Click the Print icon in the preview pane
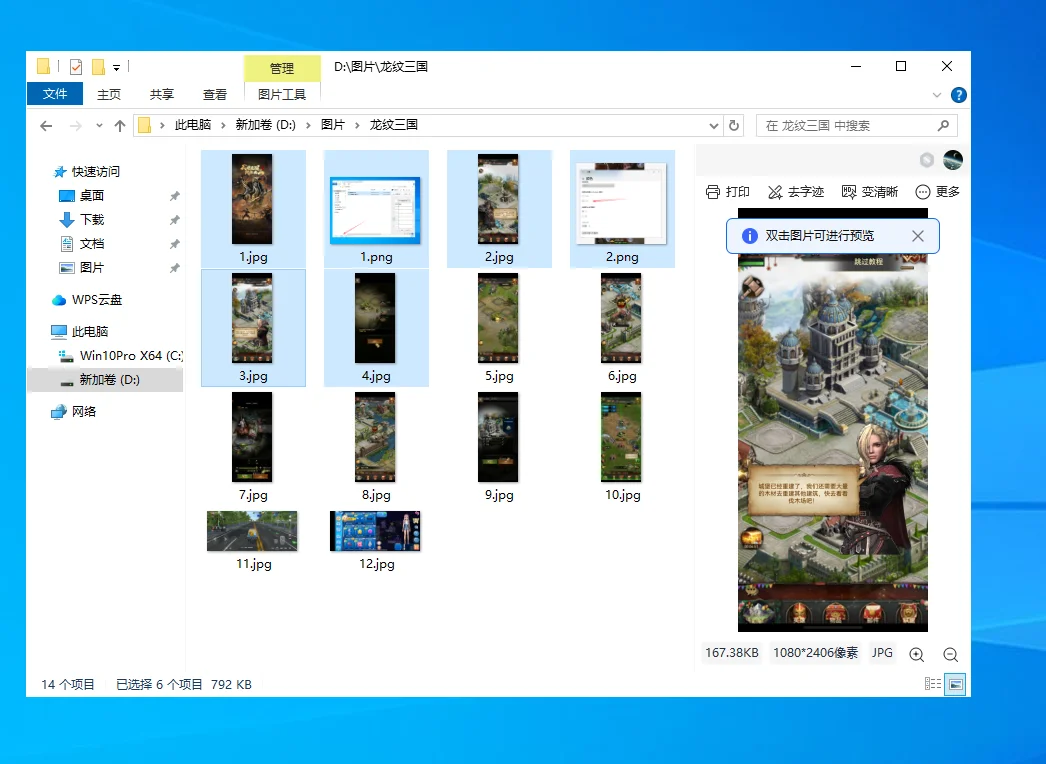The image size is (1046, 764). pyautogui.click(x=712, y=192)
